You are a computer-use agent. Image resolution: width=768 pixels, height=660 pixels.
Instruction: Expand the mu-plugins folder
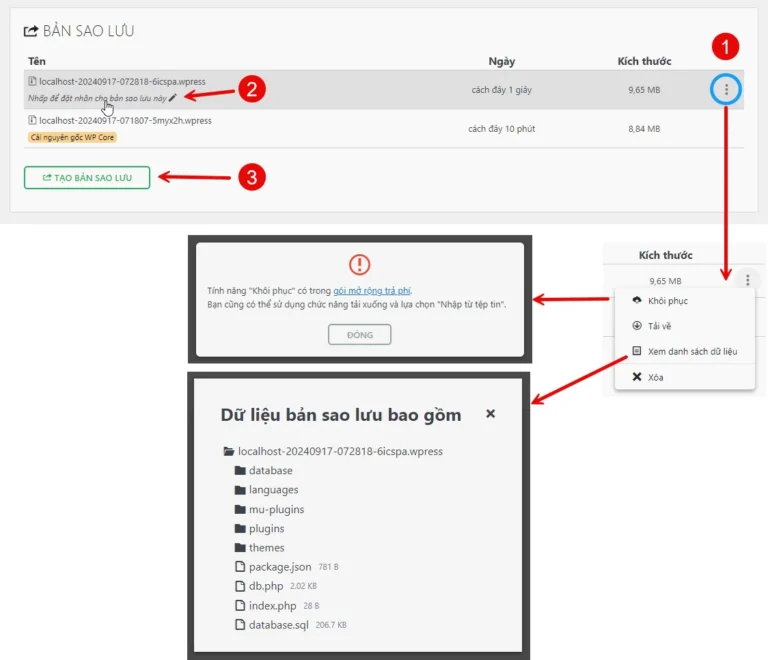click(x=276, y=510)
